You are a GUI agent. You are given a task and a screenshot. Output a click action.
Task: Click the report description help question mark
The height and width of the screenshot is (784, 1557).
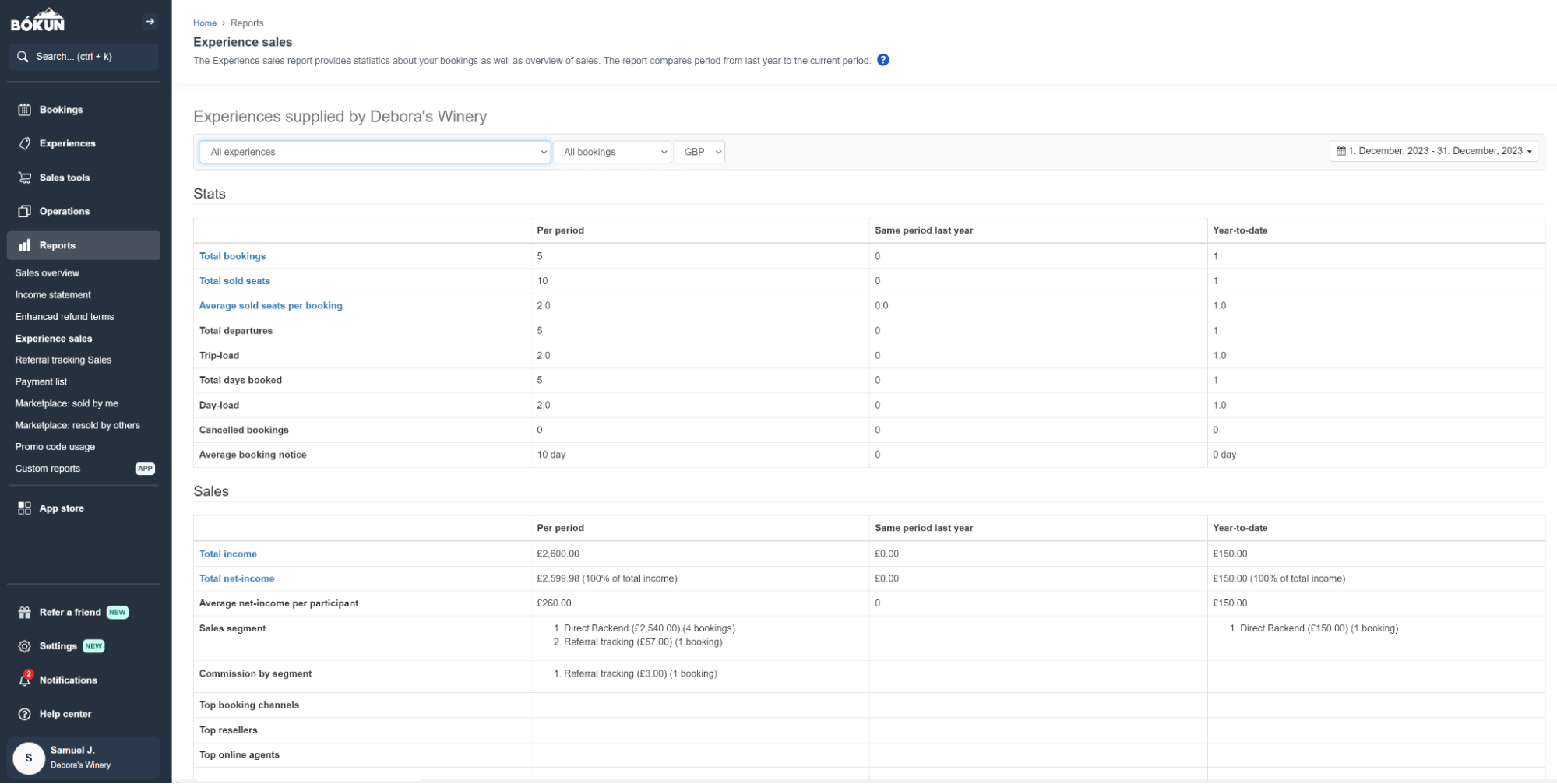coord(883,60)
